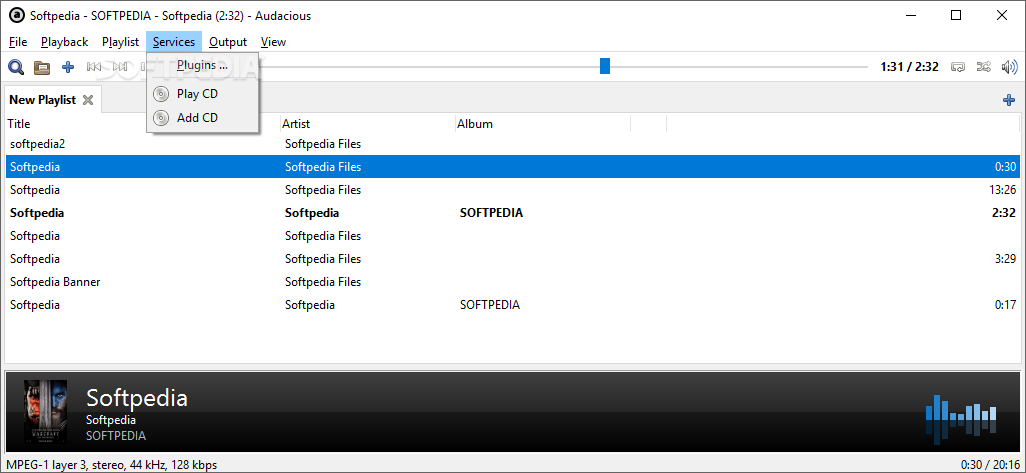The width and height of the screenshot is (1026, 473).
Task: Click the seek slider handle
Action: tap(605, 66)
